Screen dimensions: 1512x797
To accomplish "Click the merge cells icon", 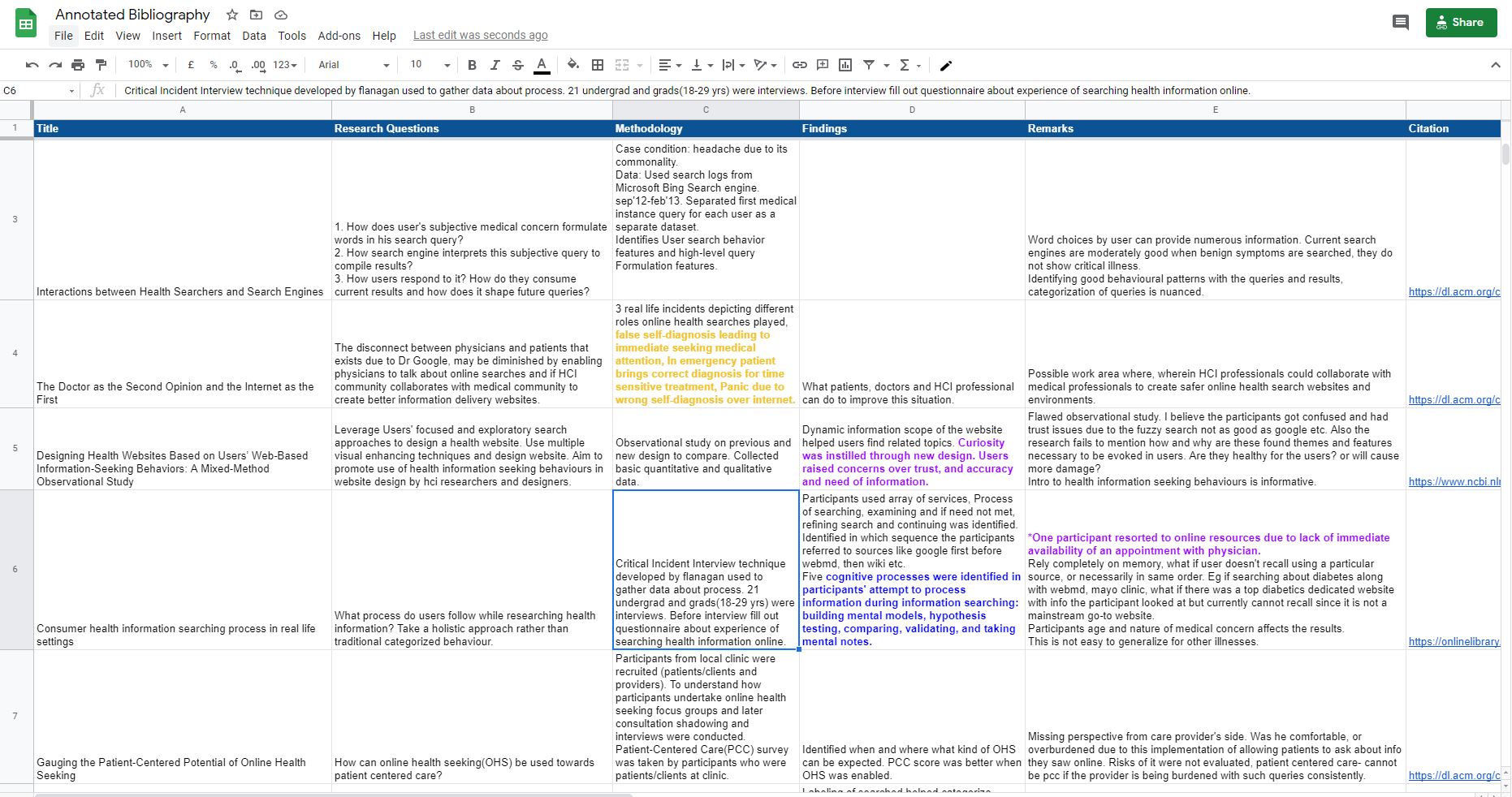I will pyautogui.click(x=622, y=65).
